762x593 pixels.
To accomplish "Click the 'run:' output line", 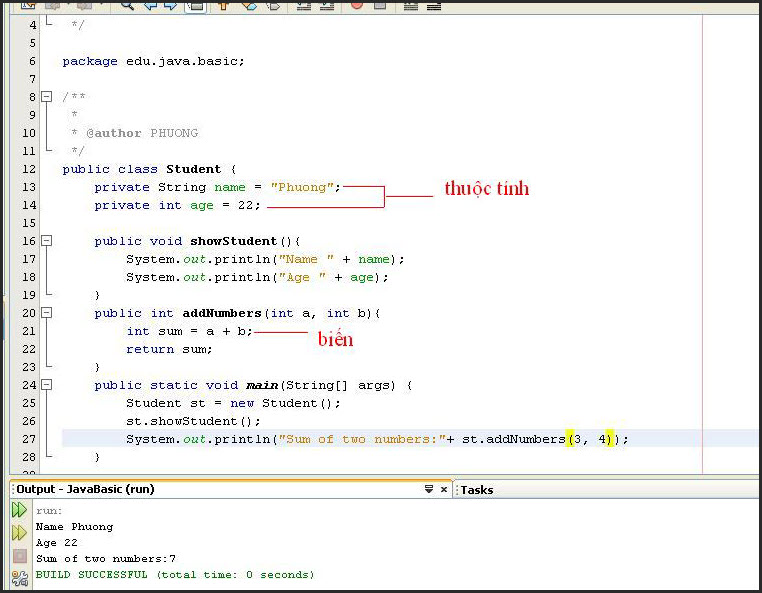I will [49, 511].
